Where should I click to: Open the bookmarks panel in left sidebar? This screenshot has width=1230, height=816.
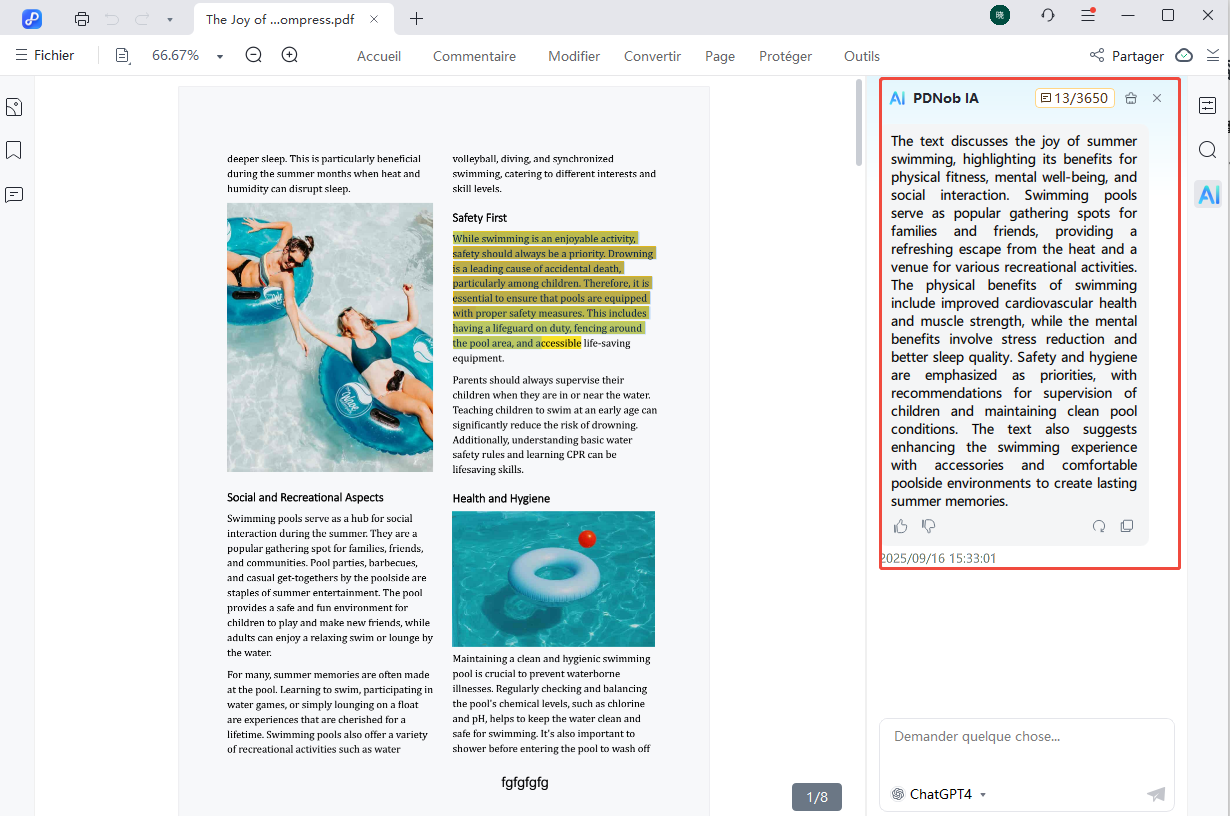[x=14, y=150]
